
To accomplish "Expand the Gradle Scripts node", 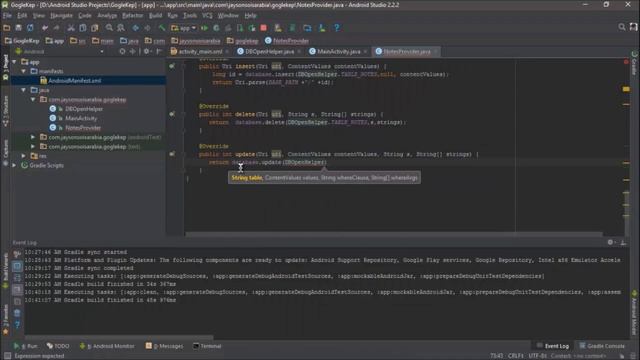I will (15, 165).
